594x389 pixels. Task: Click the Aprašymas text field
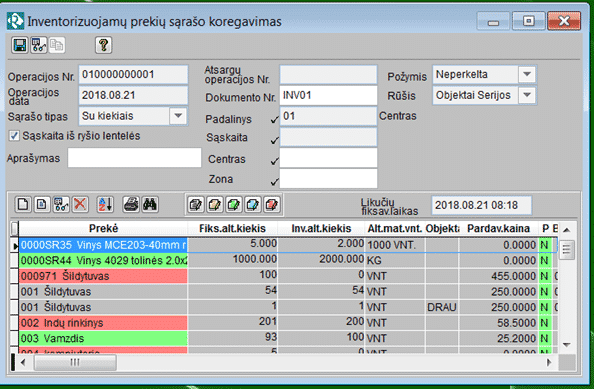coord(134,158)
